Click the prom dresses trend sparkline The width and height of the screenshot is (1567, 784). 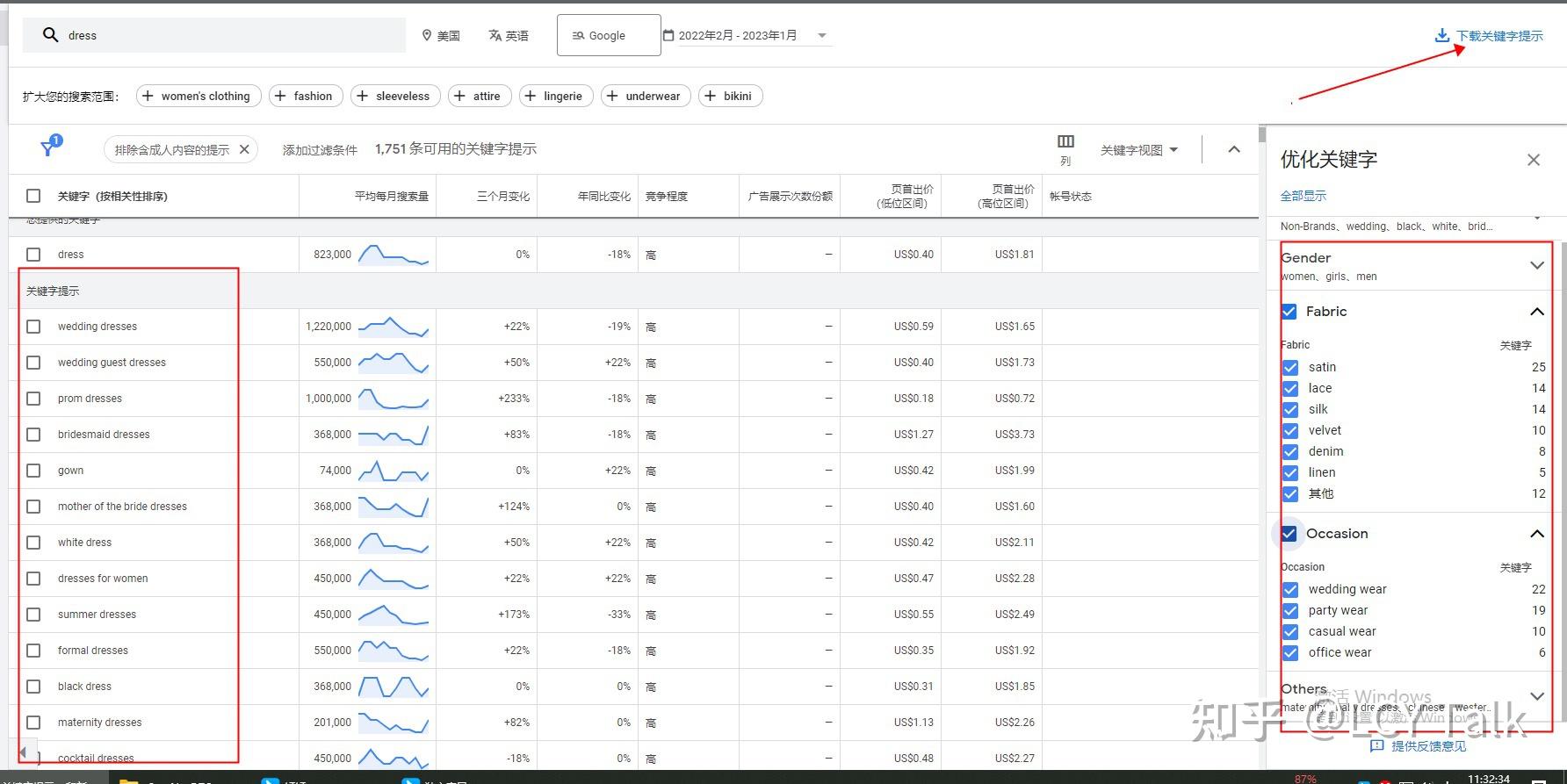point(394,399)
